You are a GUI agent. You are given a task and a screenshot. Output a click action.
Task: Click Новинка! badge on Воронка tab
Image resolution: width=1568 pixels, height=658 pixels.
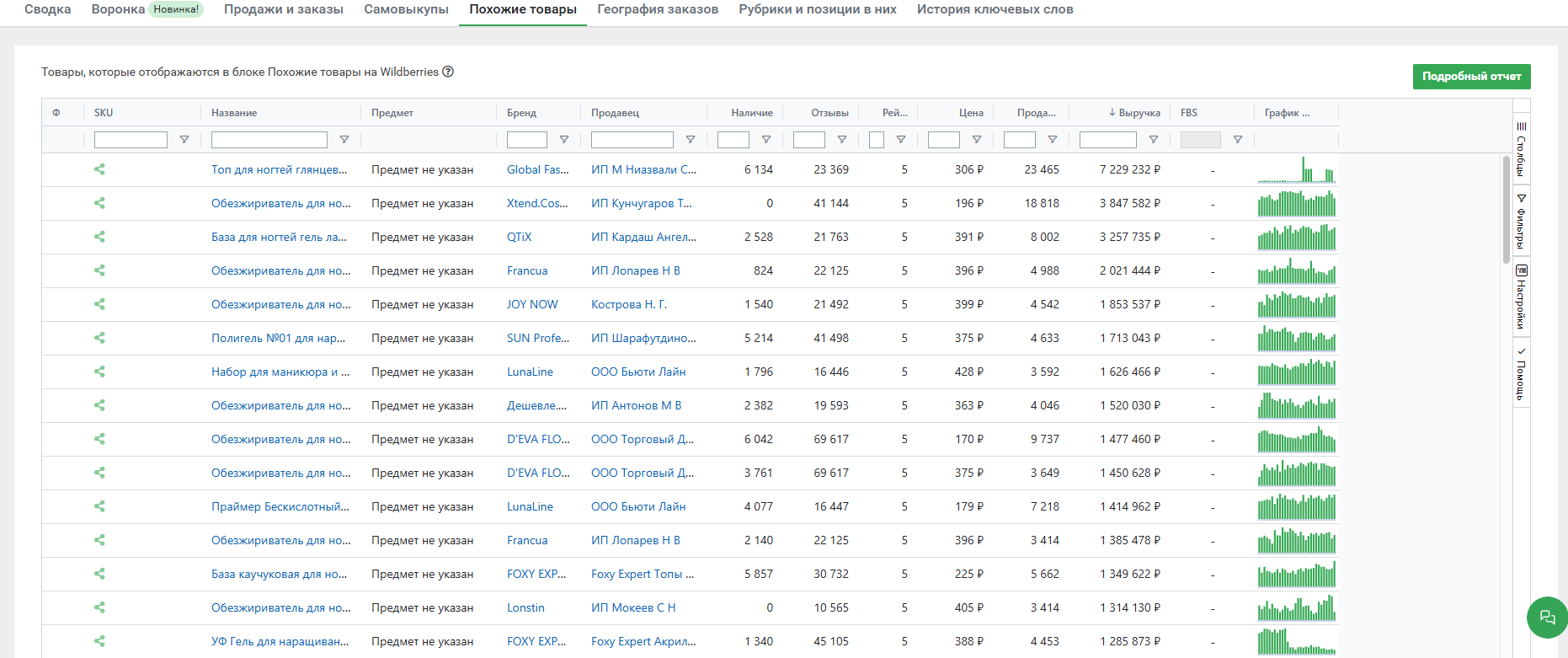click(176, 9)
